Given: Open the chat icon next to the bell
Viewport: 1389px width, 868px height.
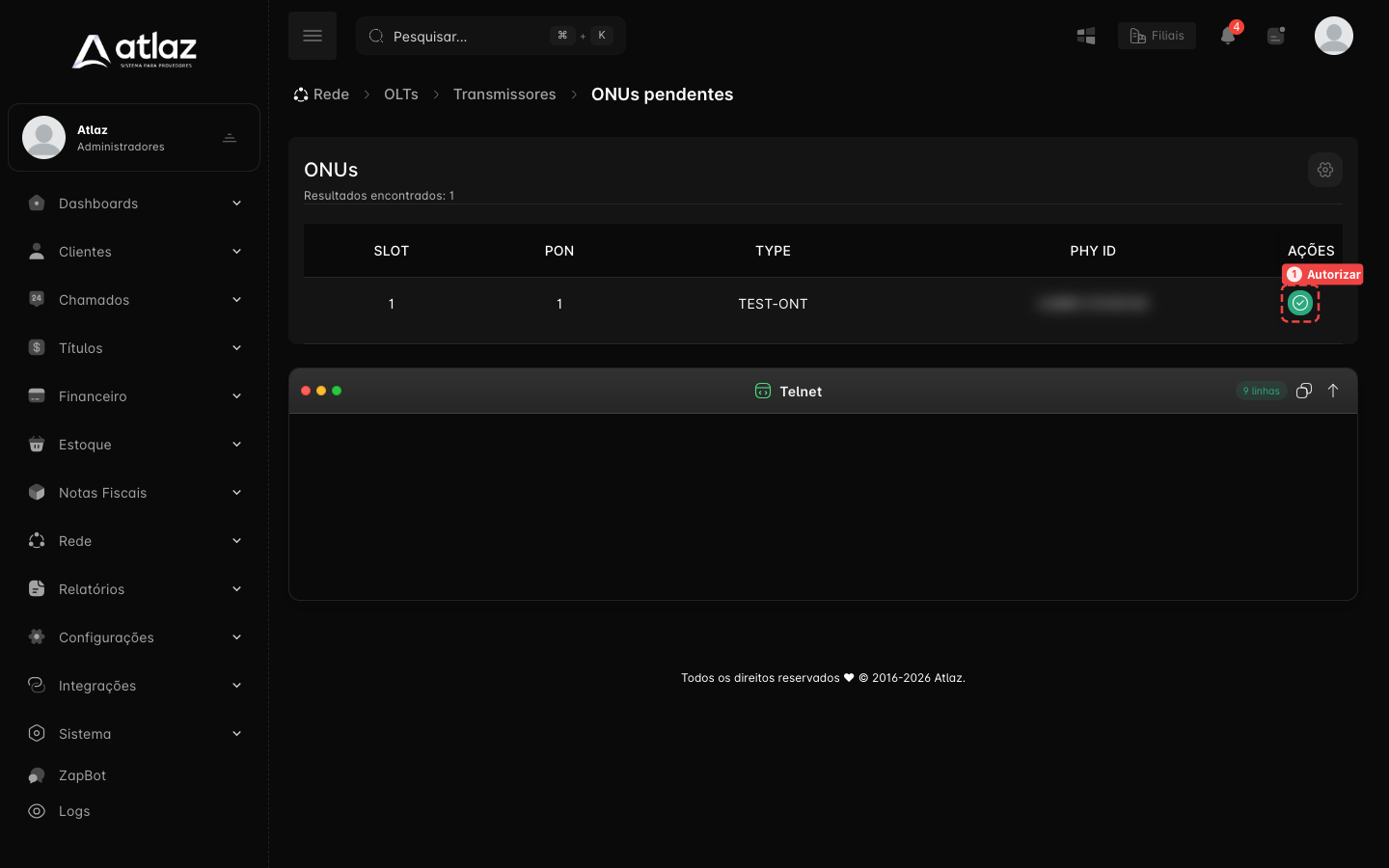Looking at the screenshot, I should point(1276,36).
